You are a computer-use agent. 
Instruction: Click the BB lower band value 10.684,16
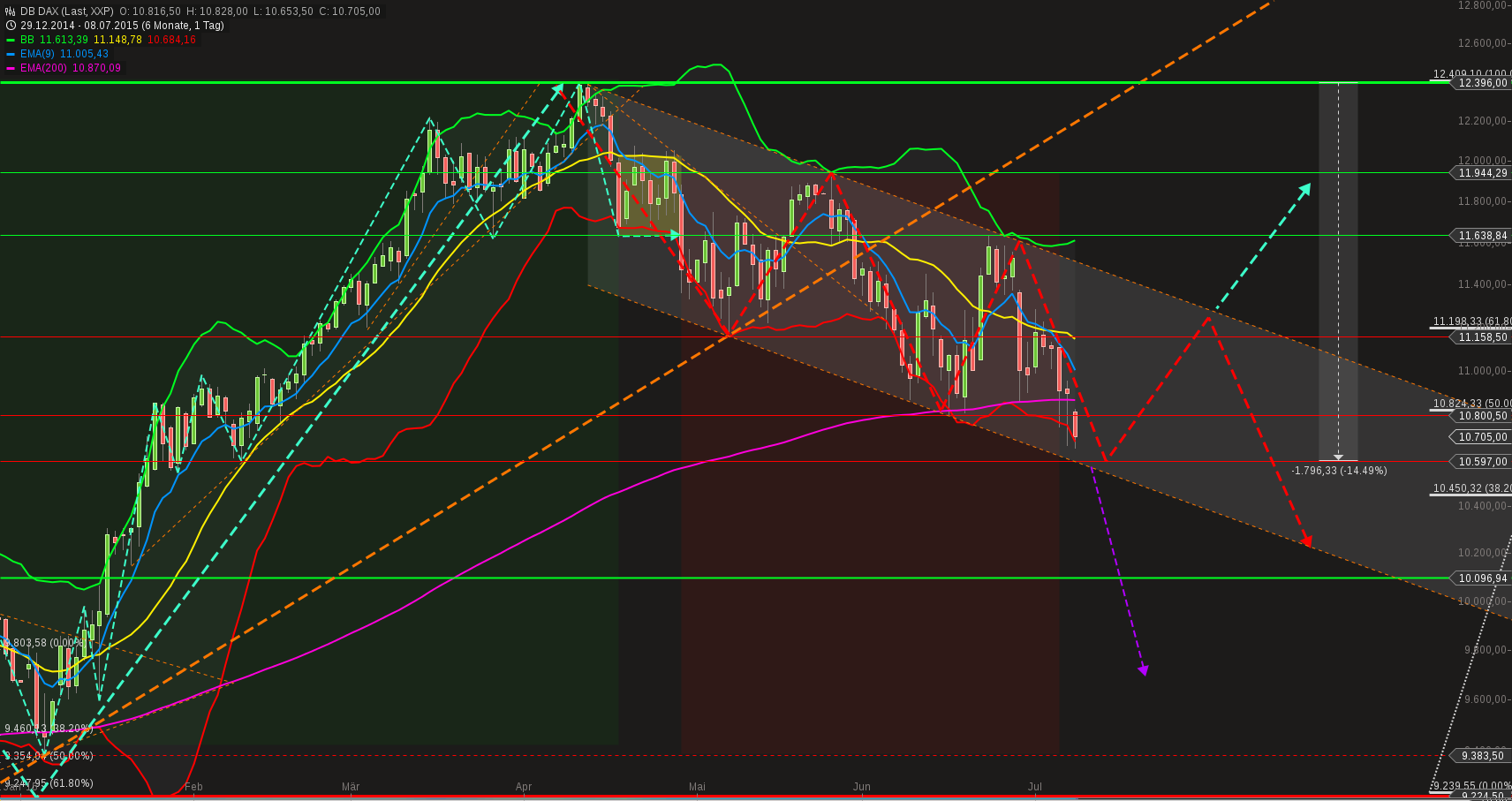click(x=171, y=40)
